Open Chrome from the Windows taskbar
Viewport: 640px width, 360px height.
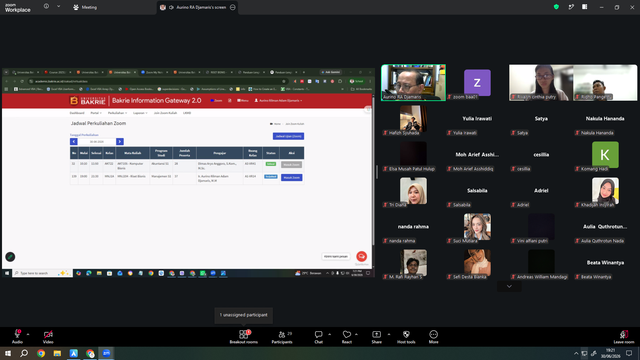[x=41, y=353]
